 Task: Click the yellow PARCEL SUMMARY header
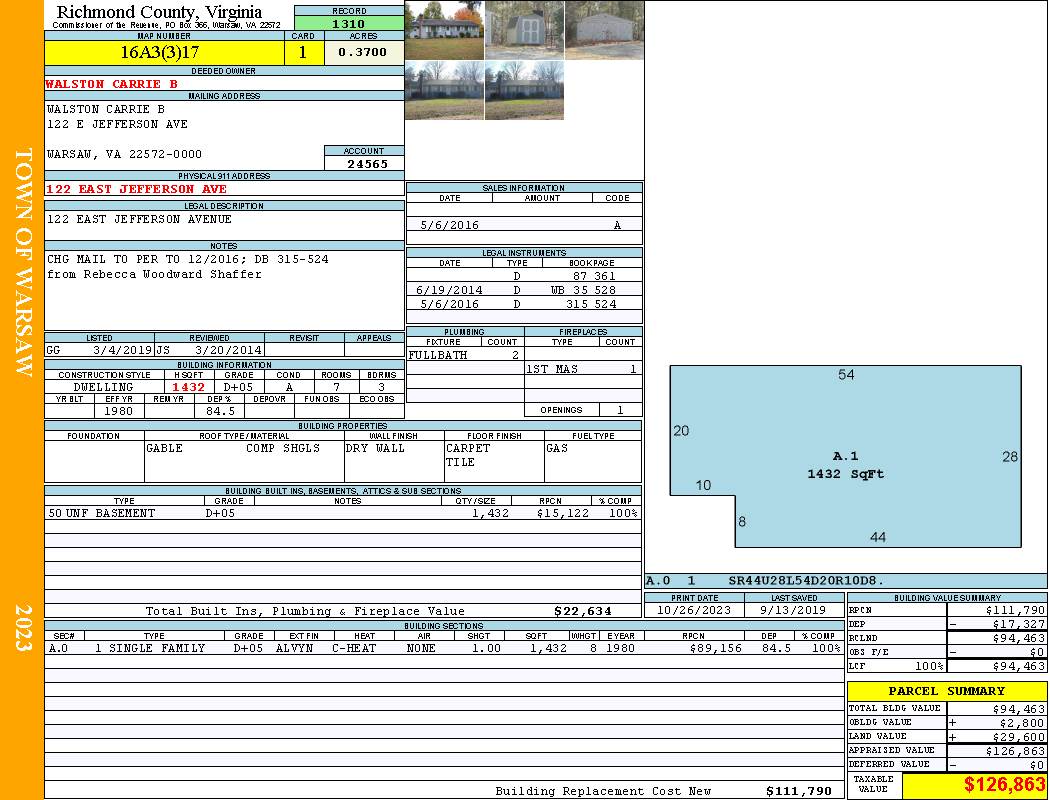[x=946, y=691]
